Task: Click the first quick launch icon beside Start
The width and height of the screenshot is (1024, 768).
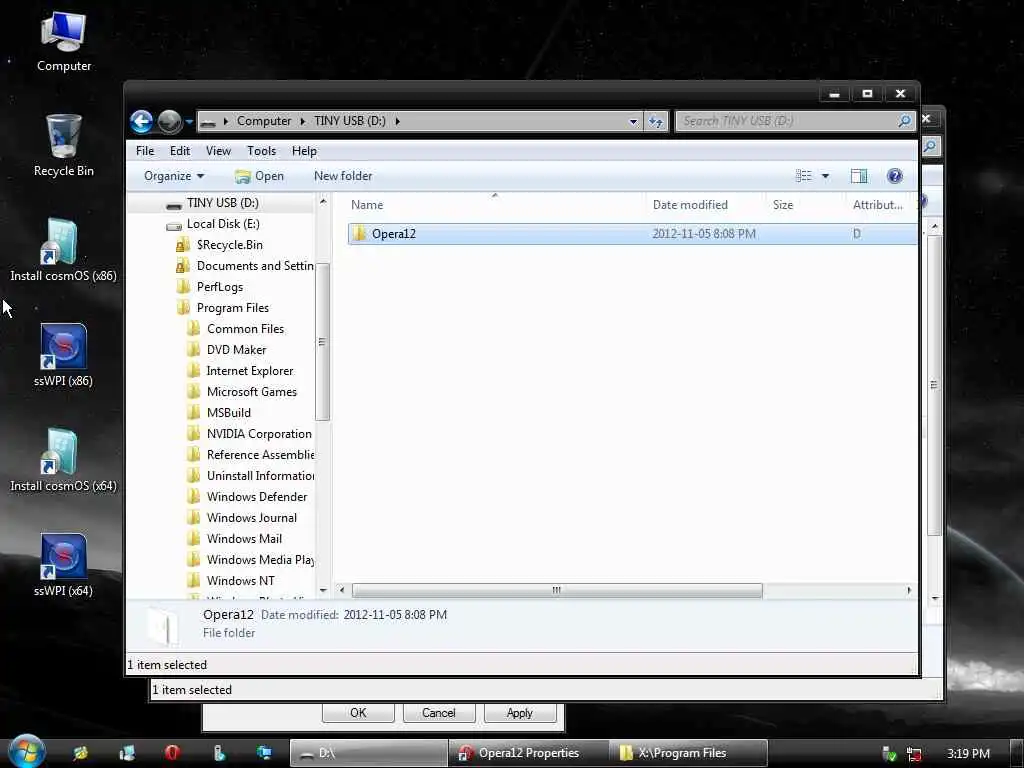Action: coord(81,753)
